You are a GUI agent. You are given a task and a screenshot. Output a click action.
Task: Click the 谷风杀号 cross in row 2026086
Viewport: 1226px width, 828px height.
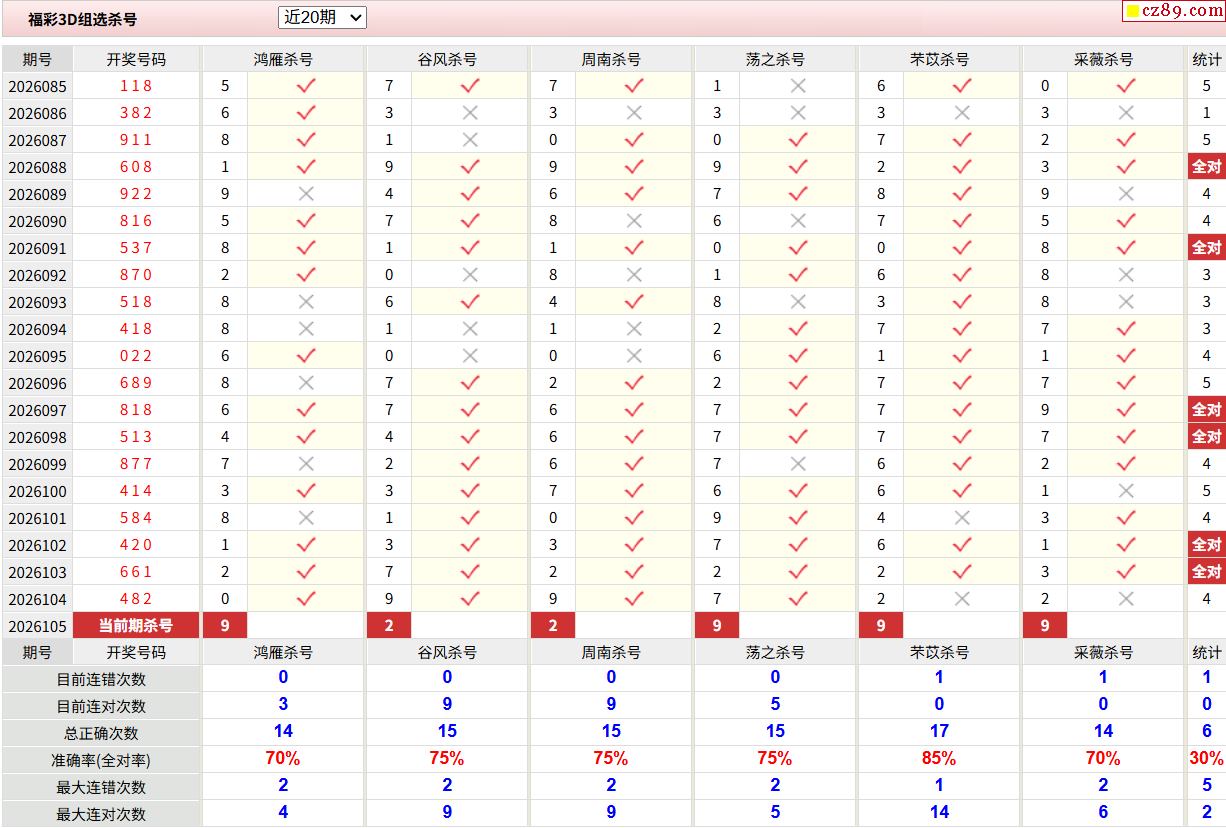(469, 113)
